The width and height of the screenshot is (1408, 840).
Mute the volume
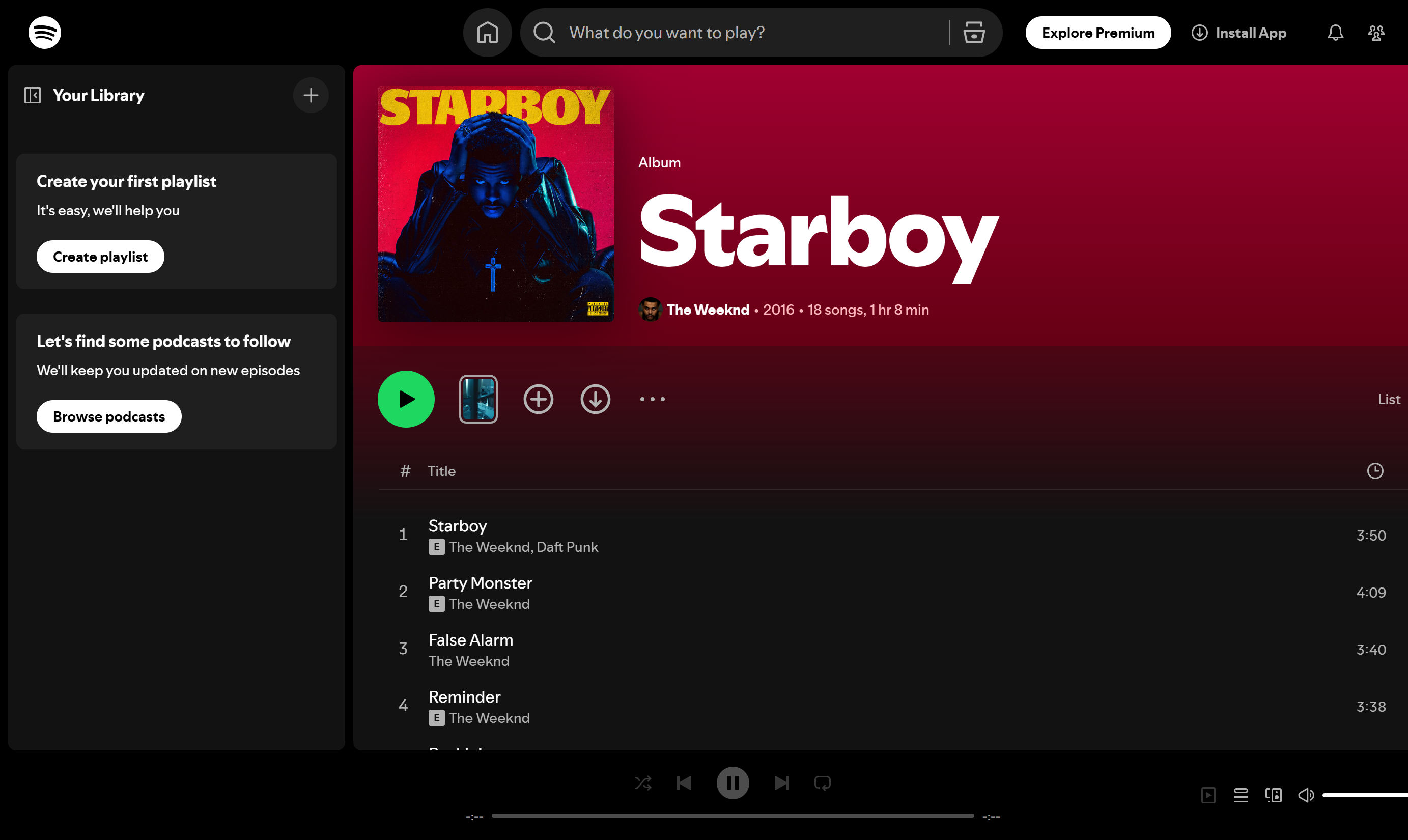1306,795
